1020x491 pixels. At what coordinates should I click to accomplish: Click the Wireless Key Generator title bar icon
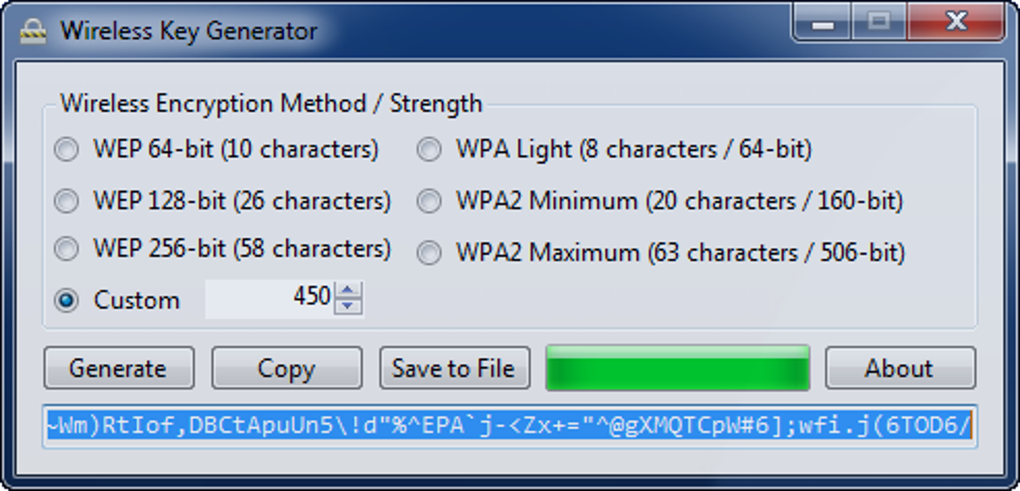[x=34, y=30]
